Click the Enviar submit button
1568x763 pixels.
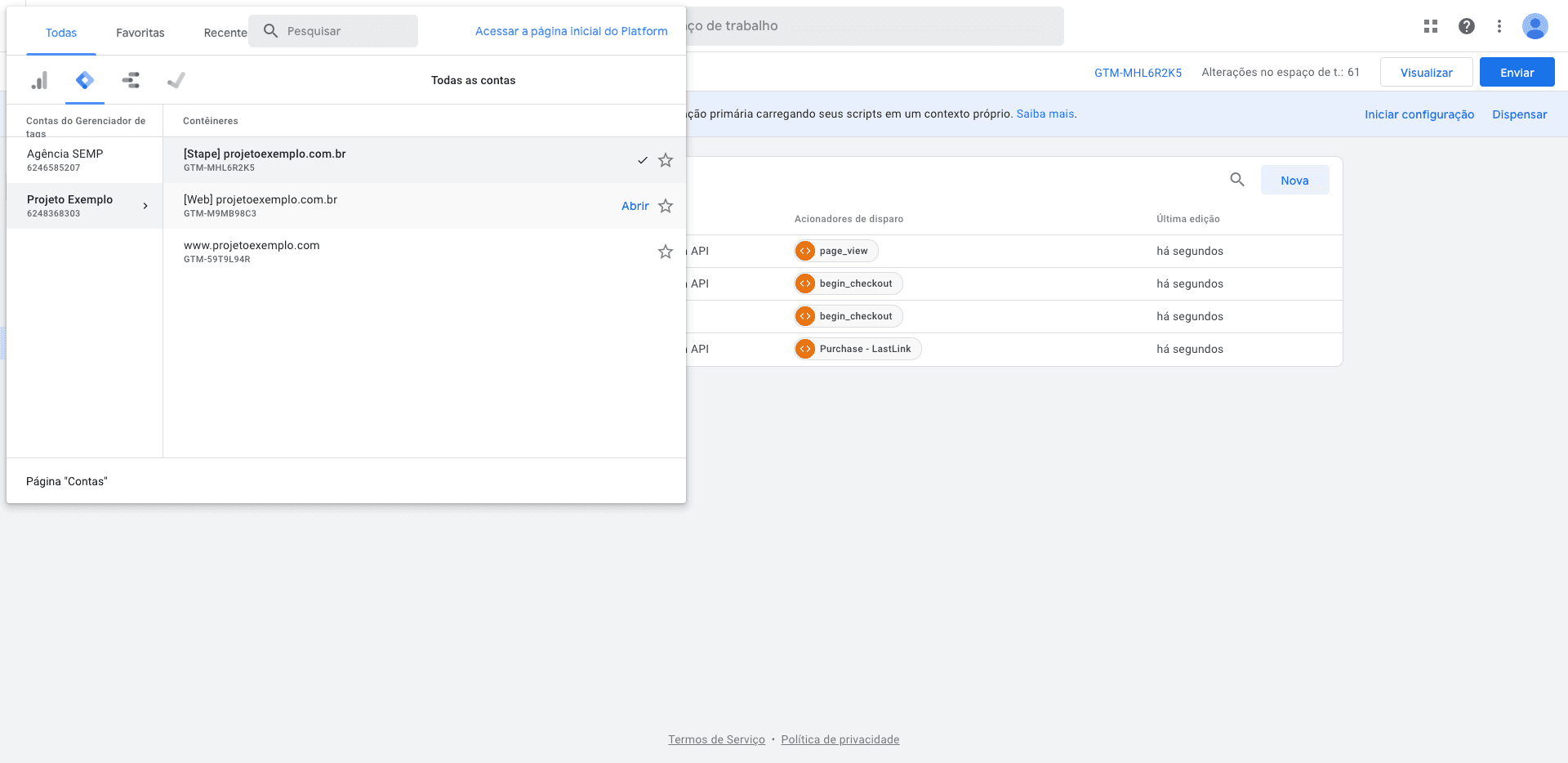tap(1517, 72)
